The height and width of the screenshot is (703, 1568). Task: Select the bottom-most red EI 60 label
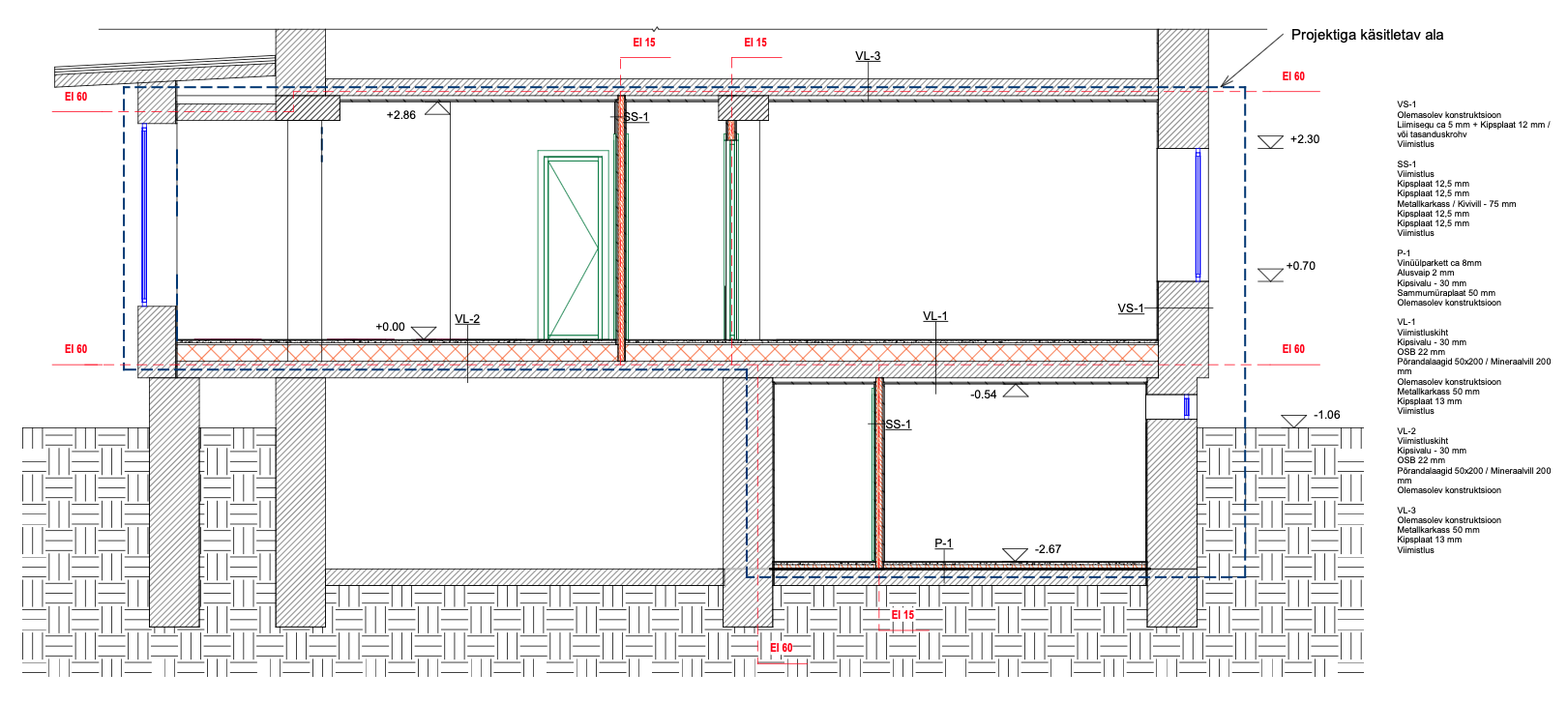[781, 648]
